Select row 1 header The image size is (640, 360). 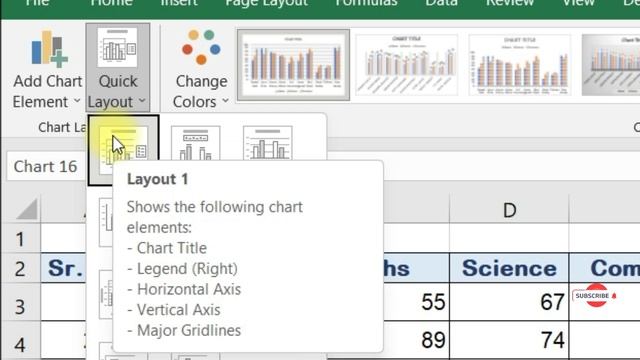[x=20, y=238]
